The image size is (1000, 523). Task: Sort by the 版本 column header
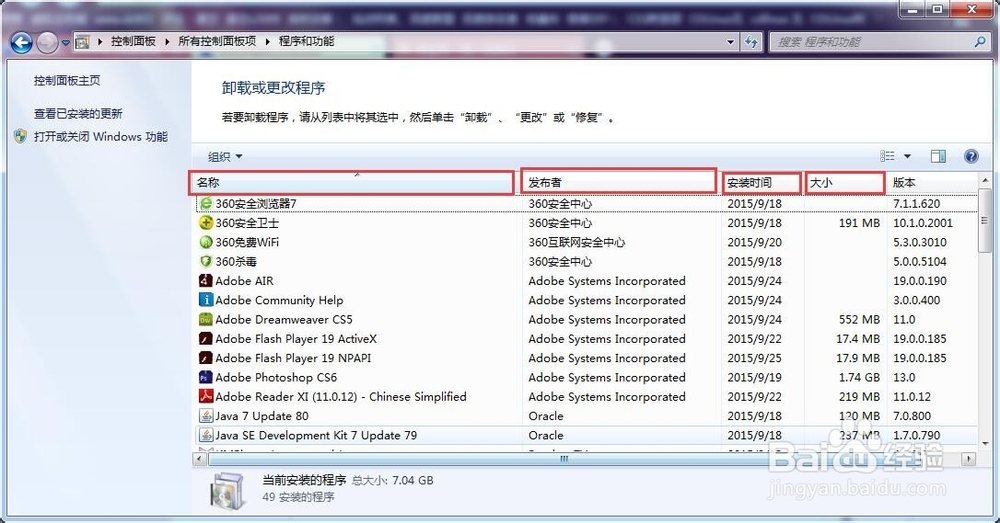[931, 182]
